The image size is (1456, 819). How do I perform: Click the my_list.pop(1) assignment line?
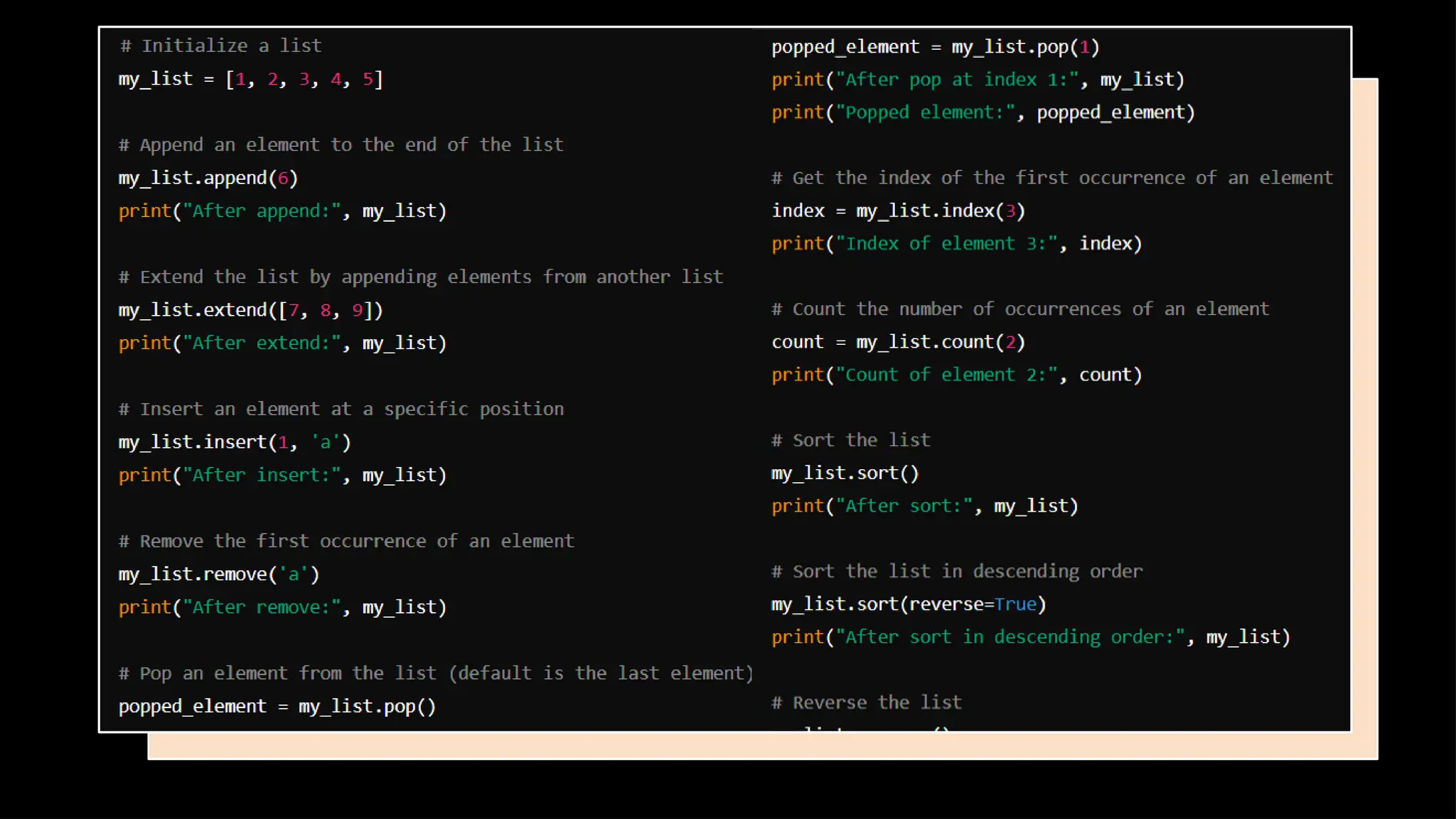tap(935, 48)
